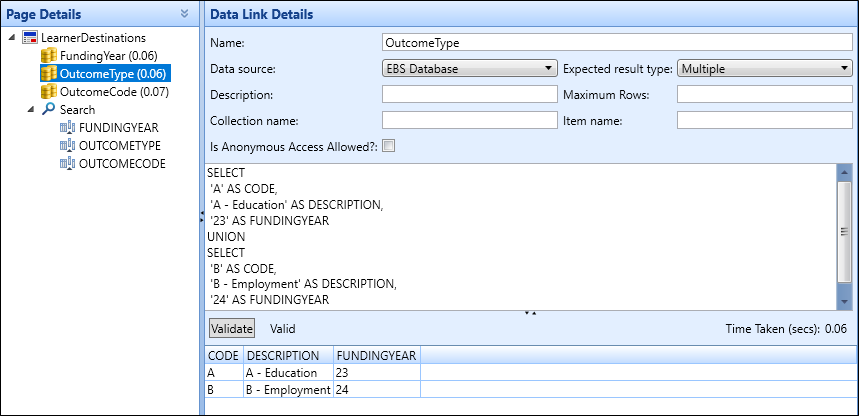Open the Expected result type dropdown
859x416 pixels.
pos(764,69)
